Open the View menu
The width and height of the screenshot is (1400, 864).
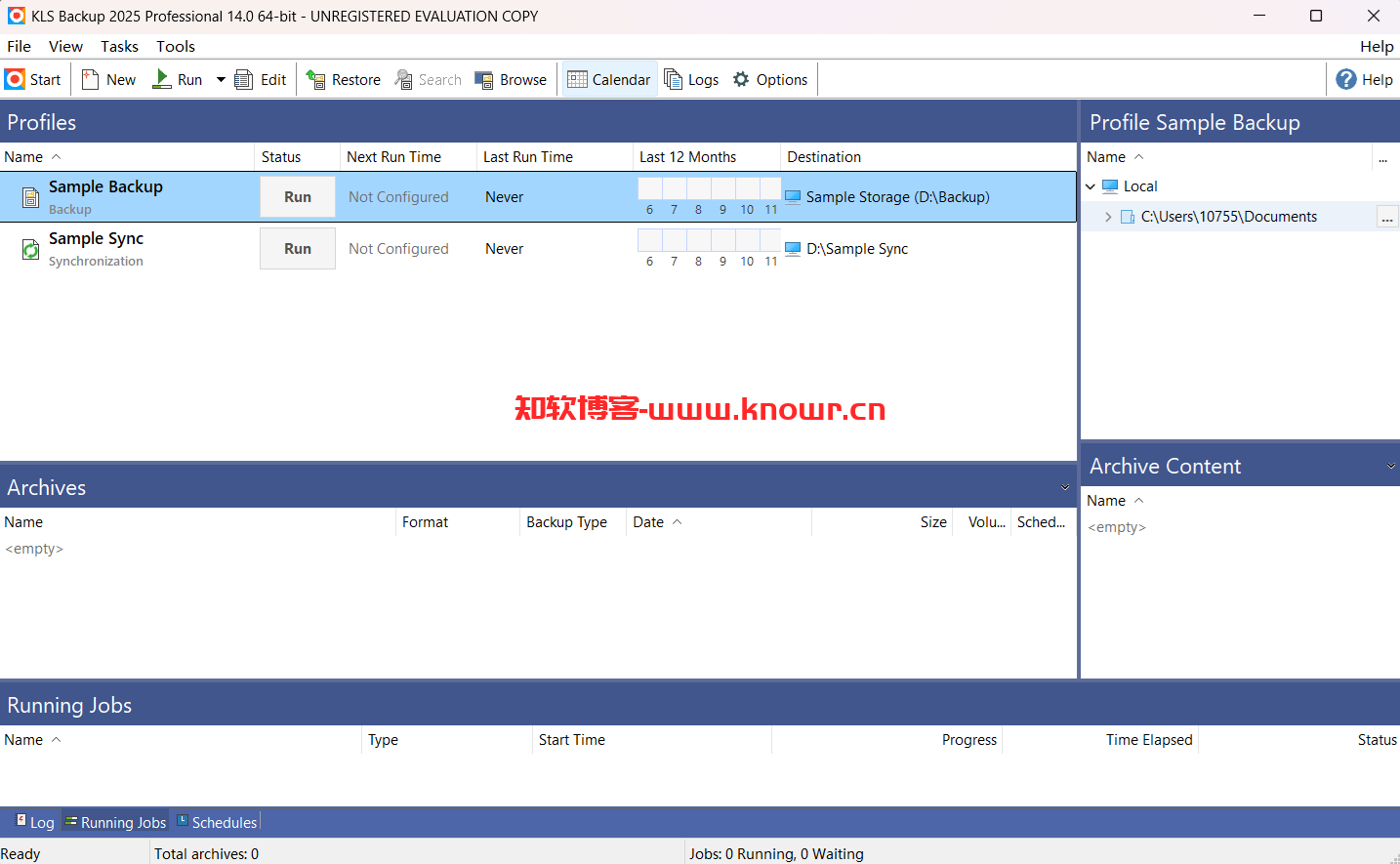pyautogui.click(x=65, y=46)
